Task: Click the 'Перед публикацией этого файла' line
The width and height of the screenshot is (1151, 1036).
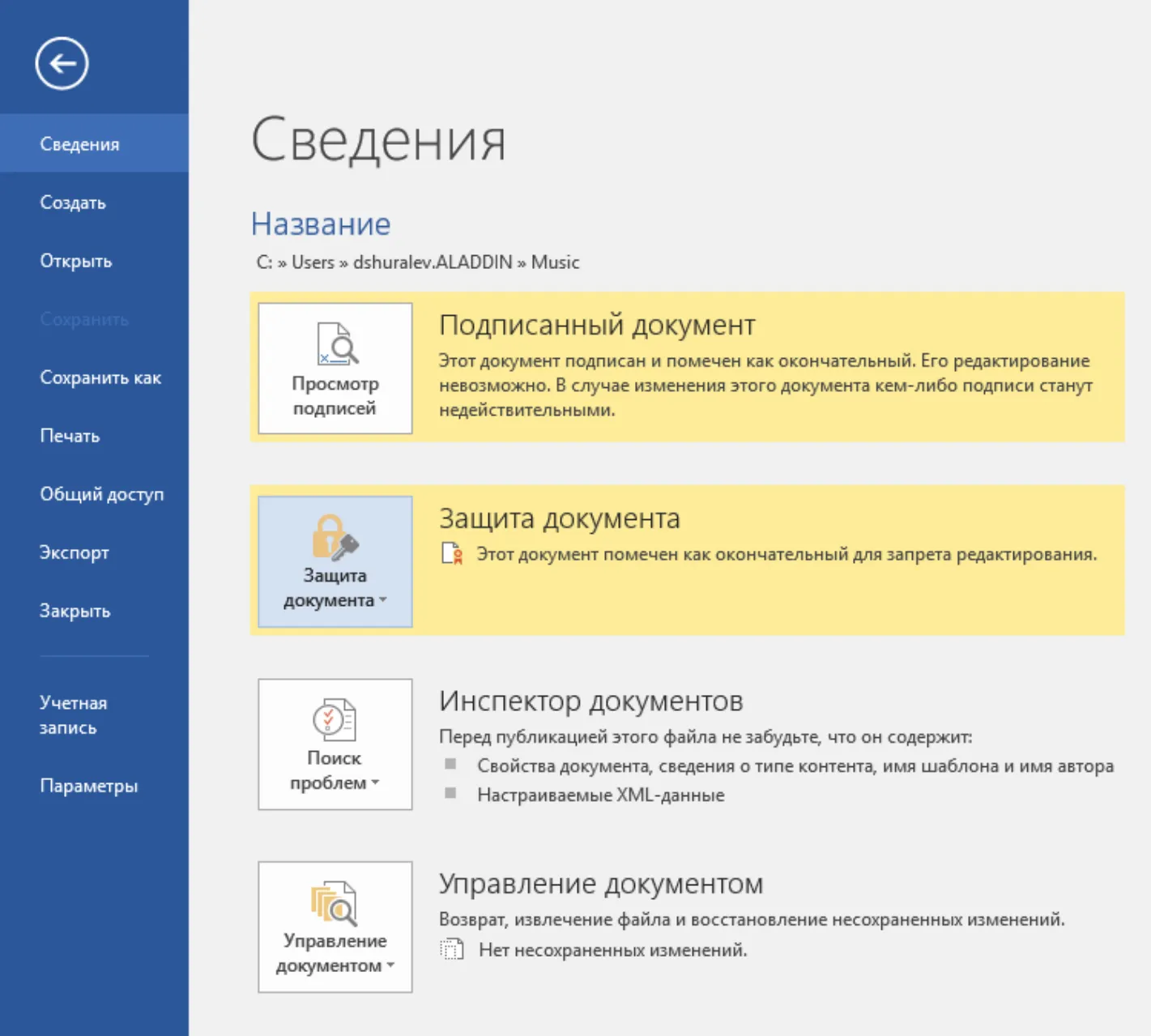Action: click(x=706, y=737)
